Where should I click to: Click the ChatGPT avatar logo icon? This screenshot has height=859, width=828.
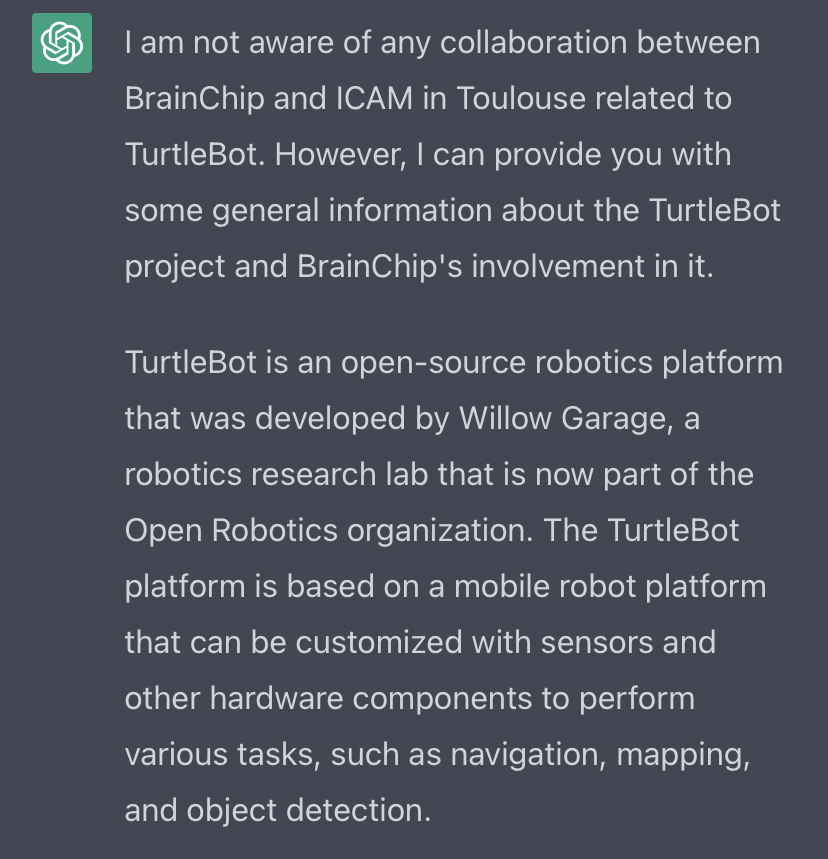point(62,43)
